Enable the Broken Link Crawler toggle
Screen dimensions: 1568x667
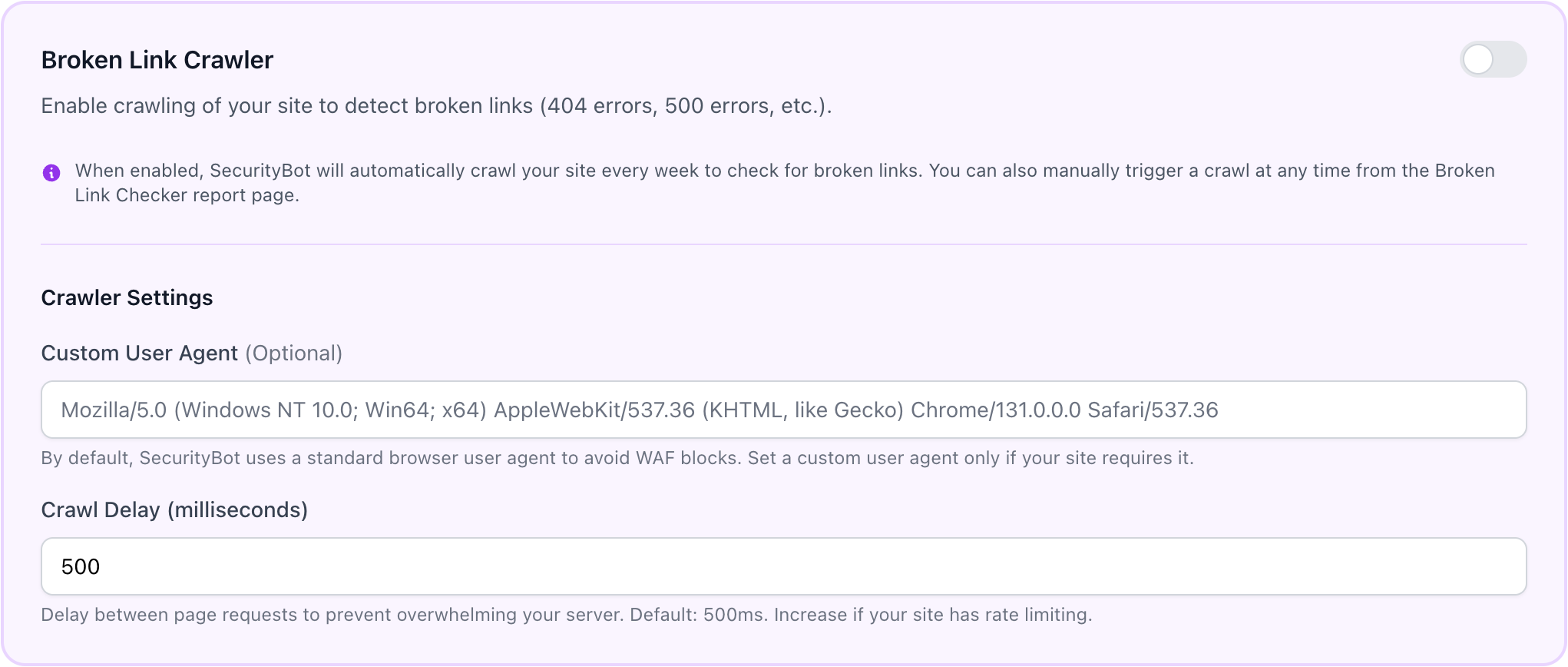coord(1492,60)
